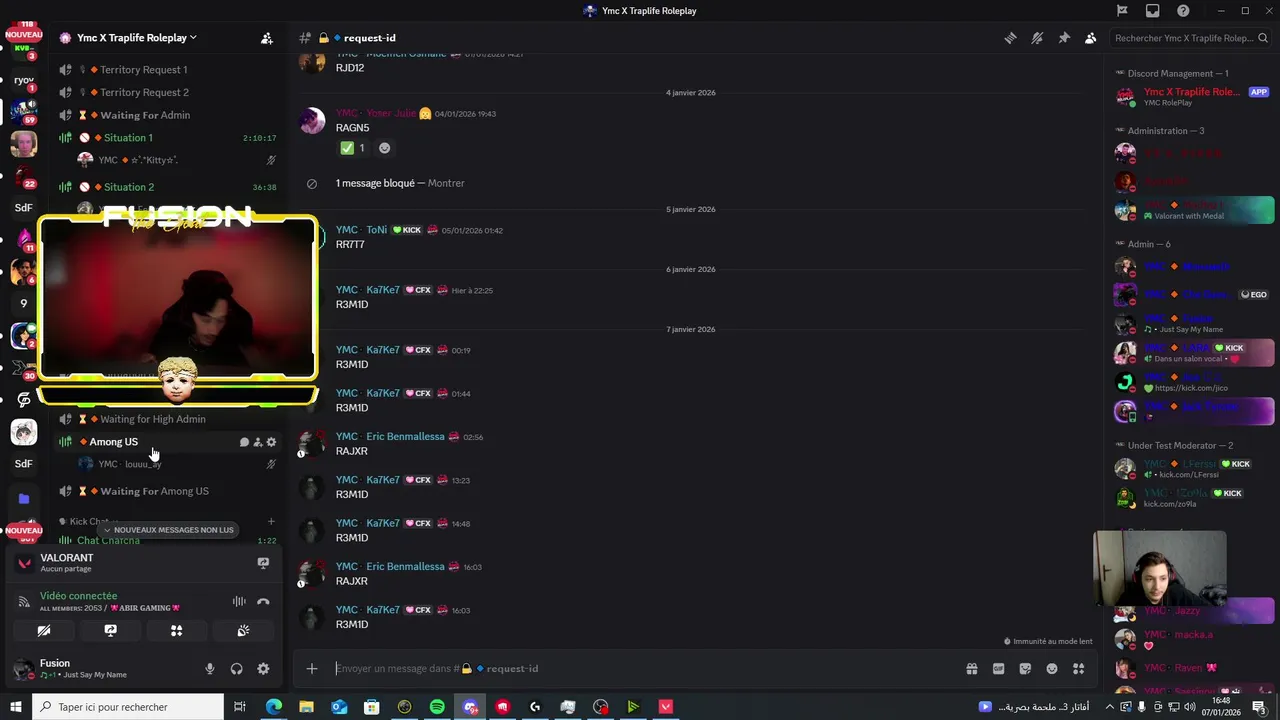Open Ymc X Traplife Role APP member

point(1193,97)
